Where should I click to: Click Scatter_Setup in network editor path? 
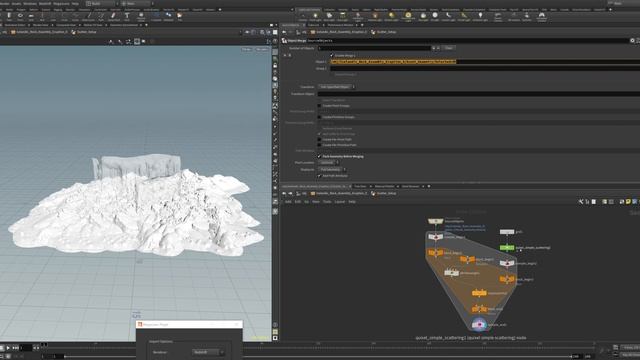click(386, 193)
